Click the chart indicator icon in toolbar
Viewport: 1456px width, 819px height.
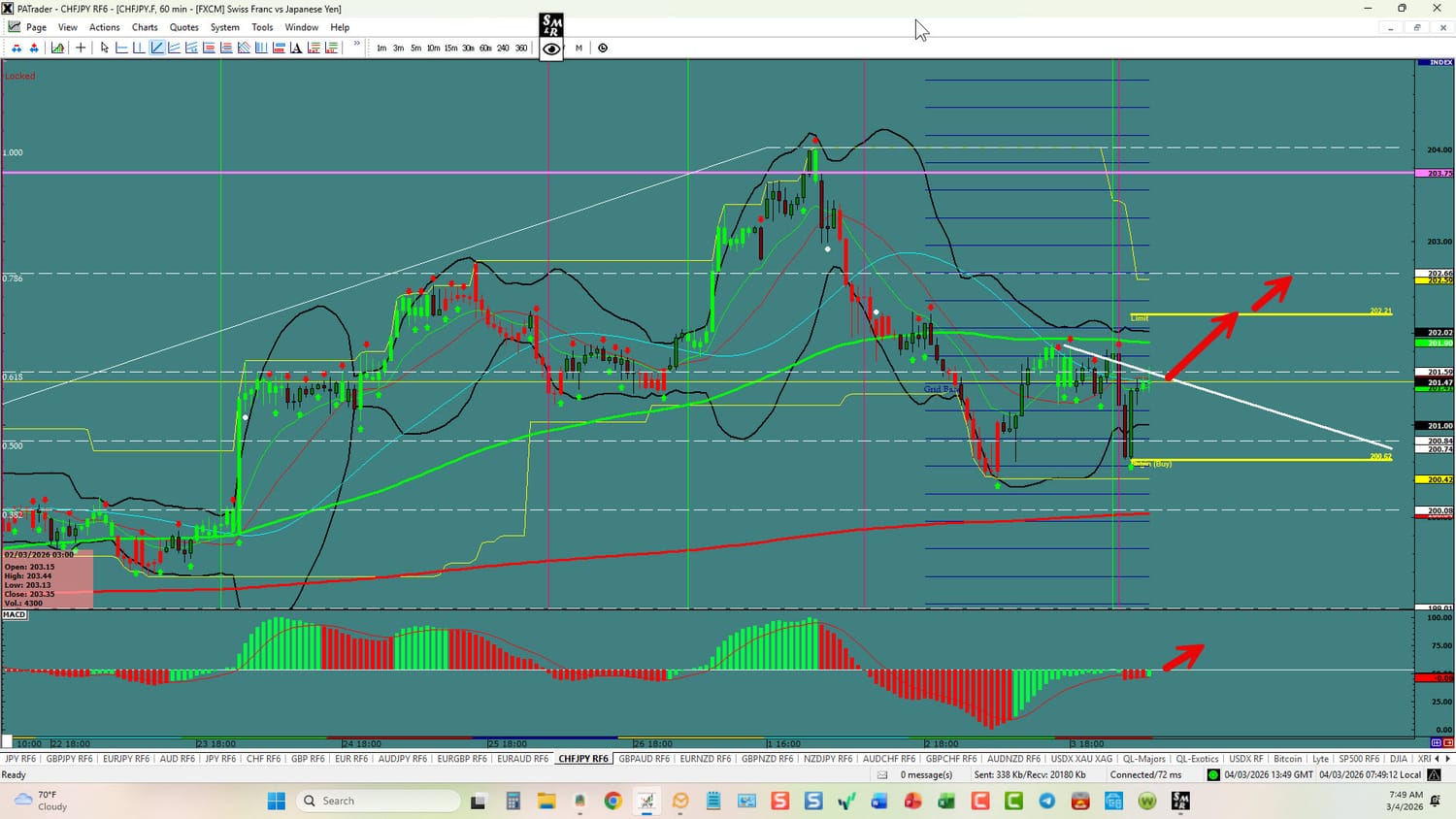(58, 48)
